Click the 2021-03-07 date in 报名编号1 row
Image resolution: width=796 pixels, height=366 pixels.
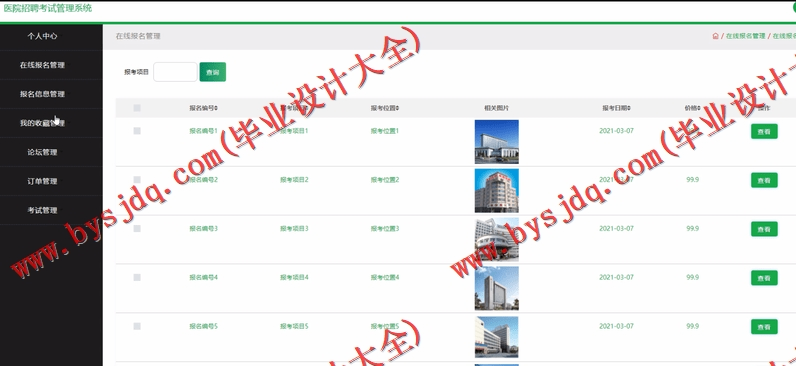[616, 131]
